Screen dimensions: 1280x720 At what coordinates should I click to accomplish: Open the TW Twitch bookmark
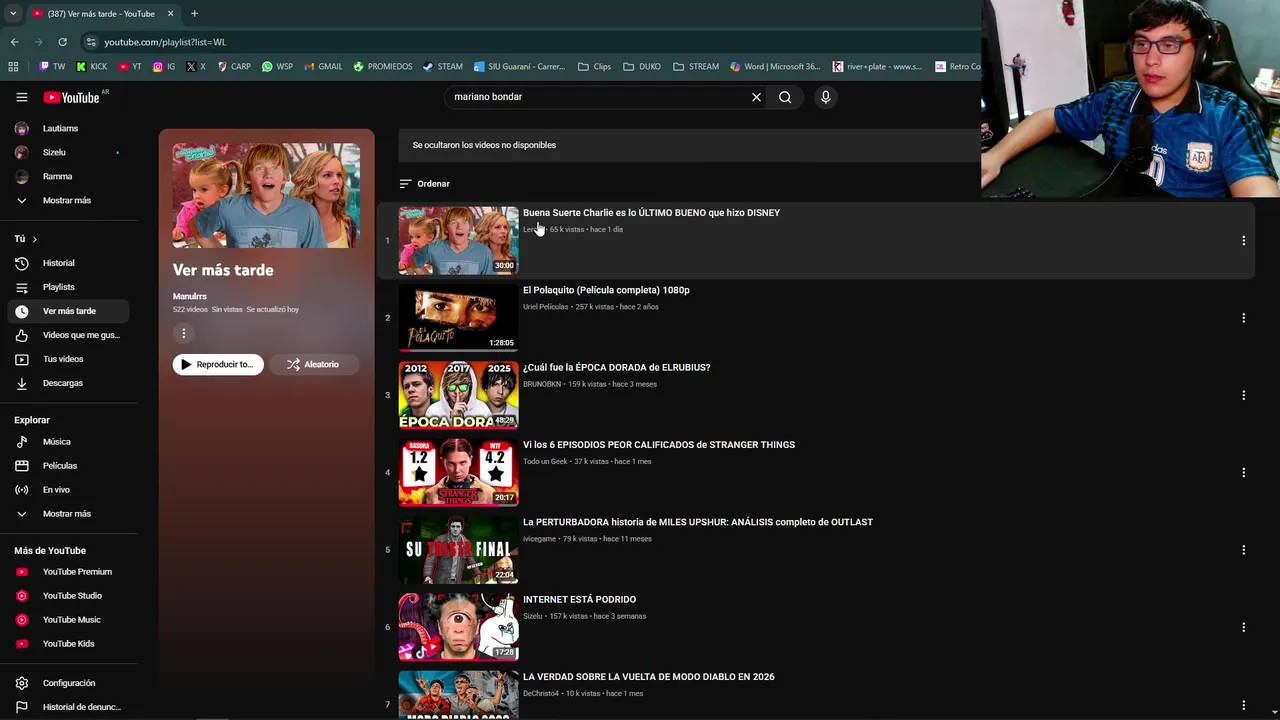[52, 67]
